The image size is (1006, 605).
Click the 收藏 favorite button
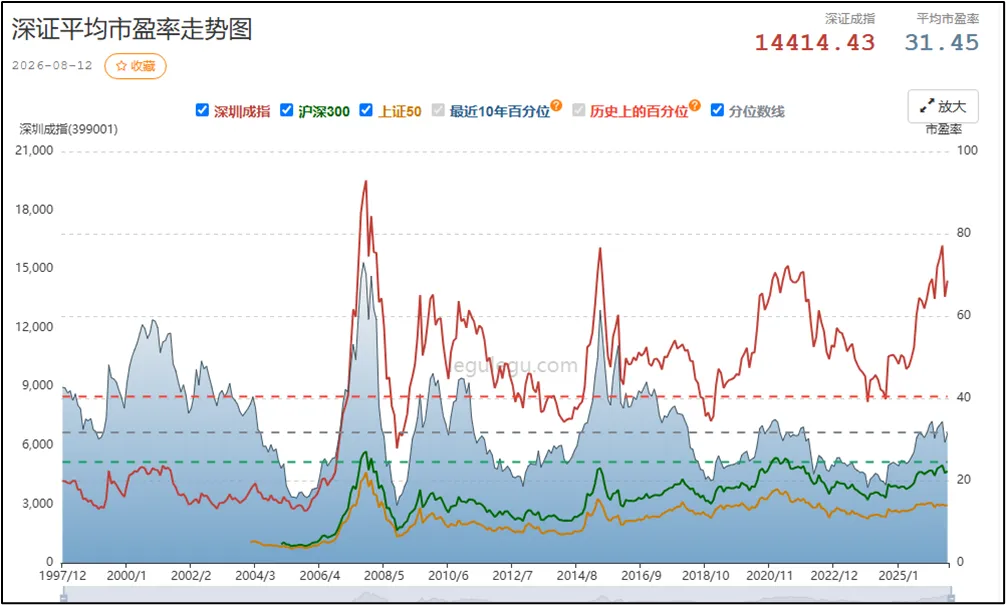[135, 66]
